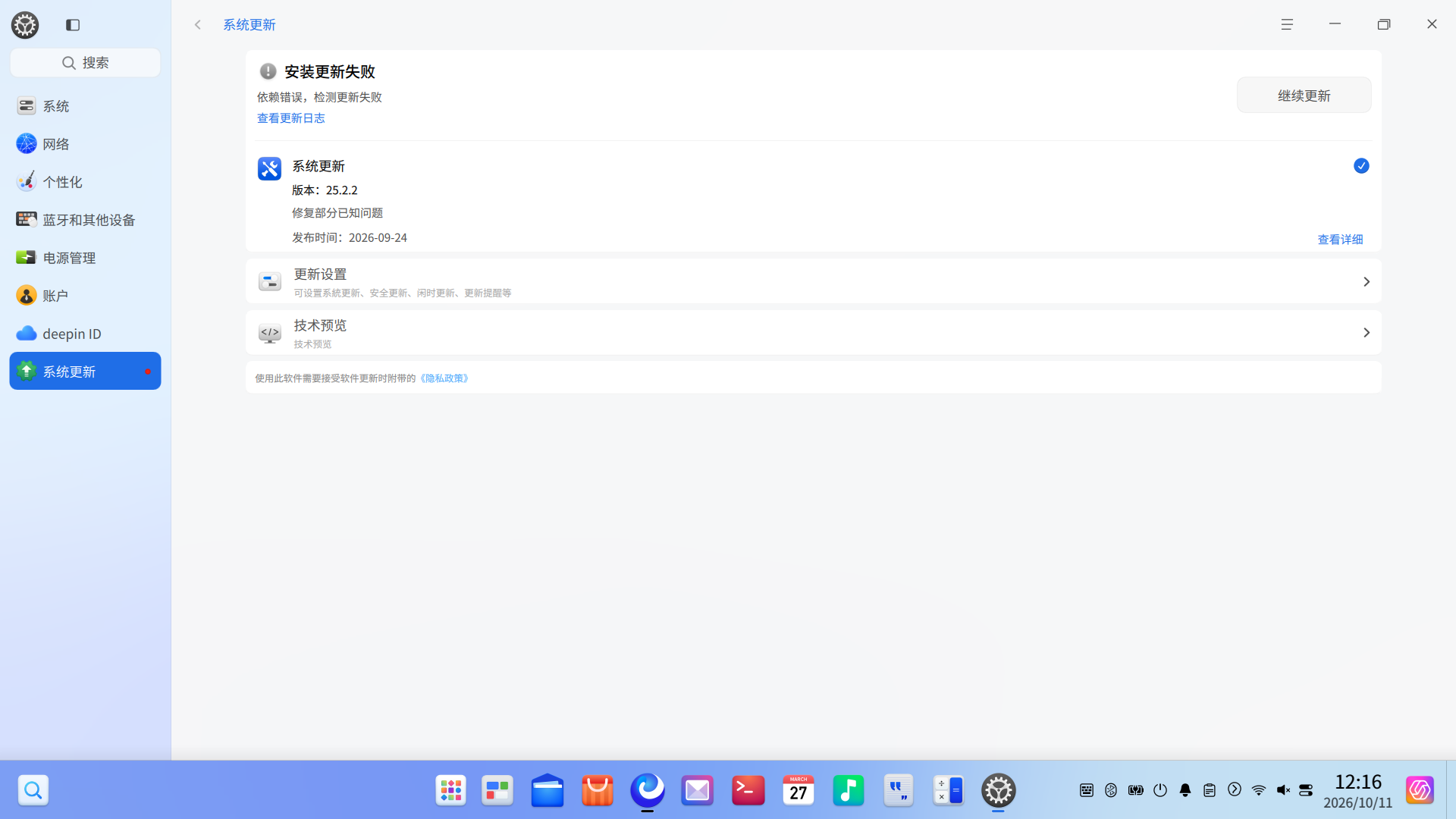1456x819 pixels.
Task: Open the 隐私政策 link
Action: click(444, 378)
